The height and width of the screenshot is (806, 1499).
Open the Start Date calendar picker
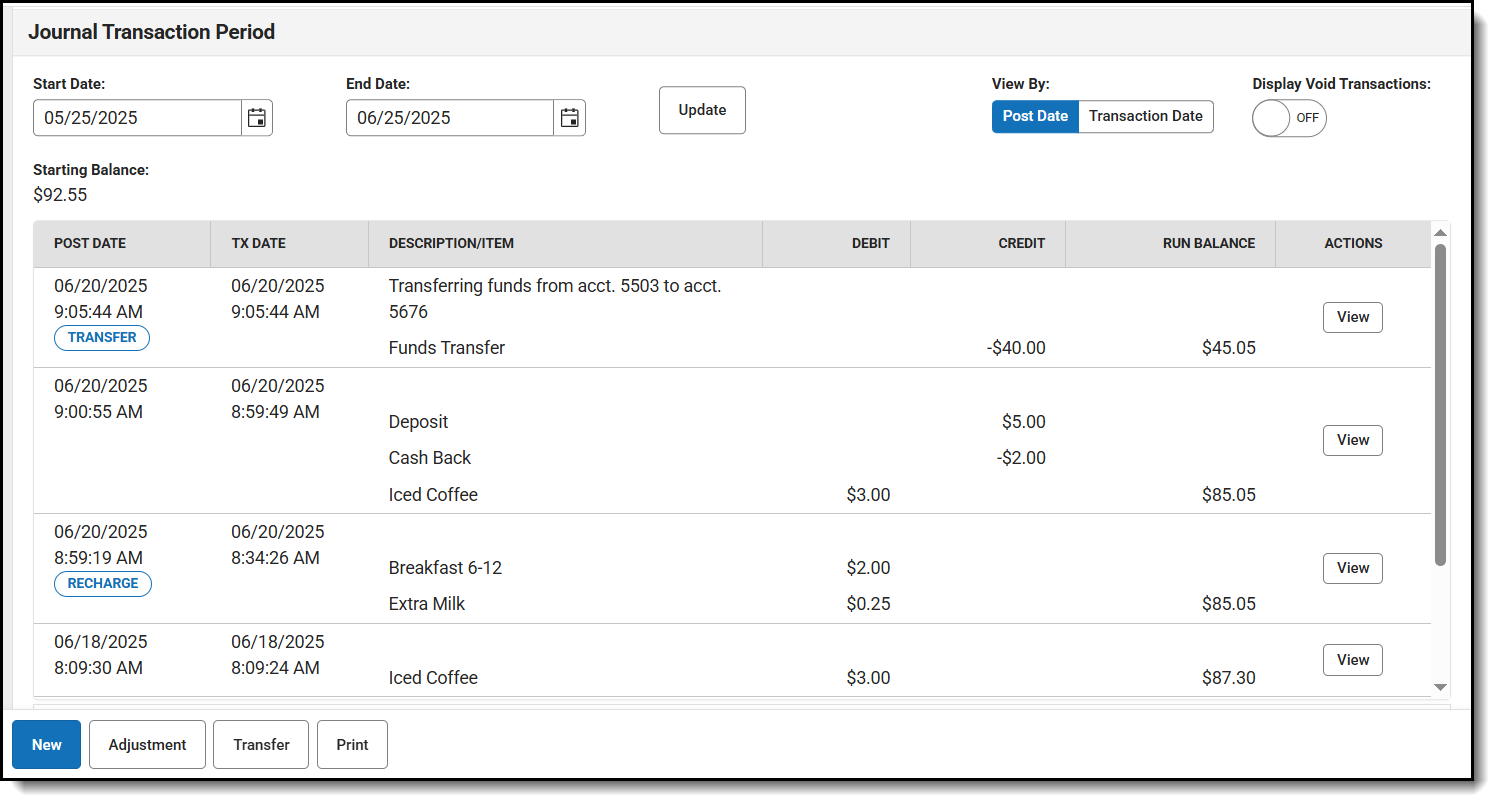tap(257, 118)
